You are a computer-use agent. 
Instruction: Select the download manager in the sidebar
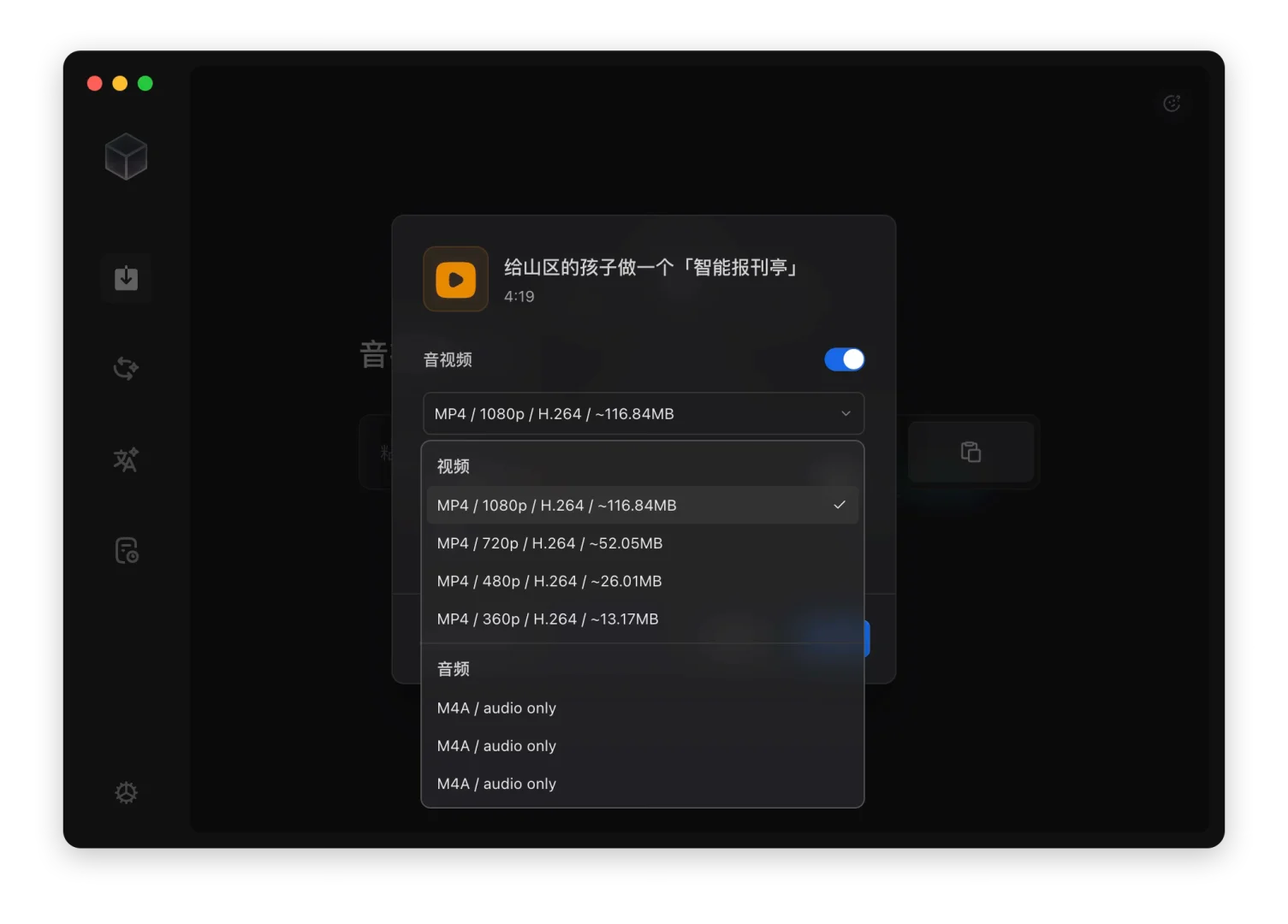tap(126, 278)
